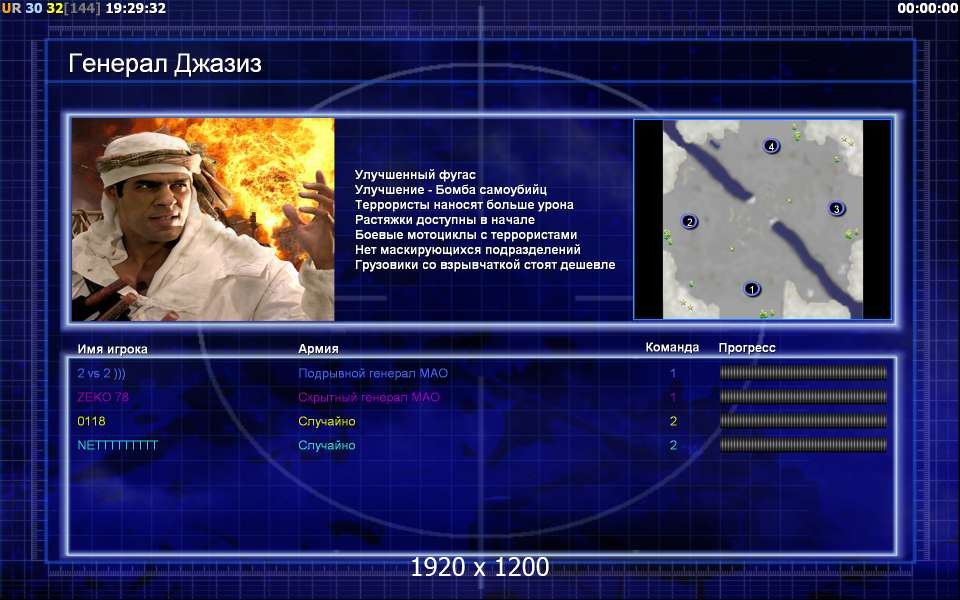Click loading progress bar of '2 vs 2 )))'
This screenshot has width=960, height=600.
pyautogui.click(x=803, y=372)
